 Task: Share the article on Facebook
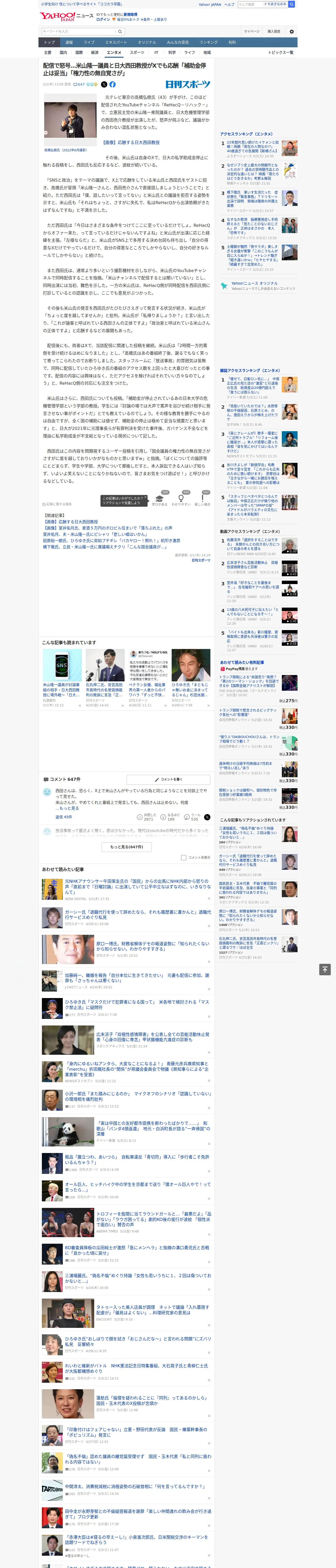(112, 85)
